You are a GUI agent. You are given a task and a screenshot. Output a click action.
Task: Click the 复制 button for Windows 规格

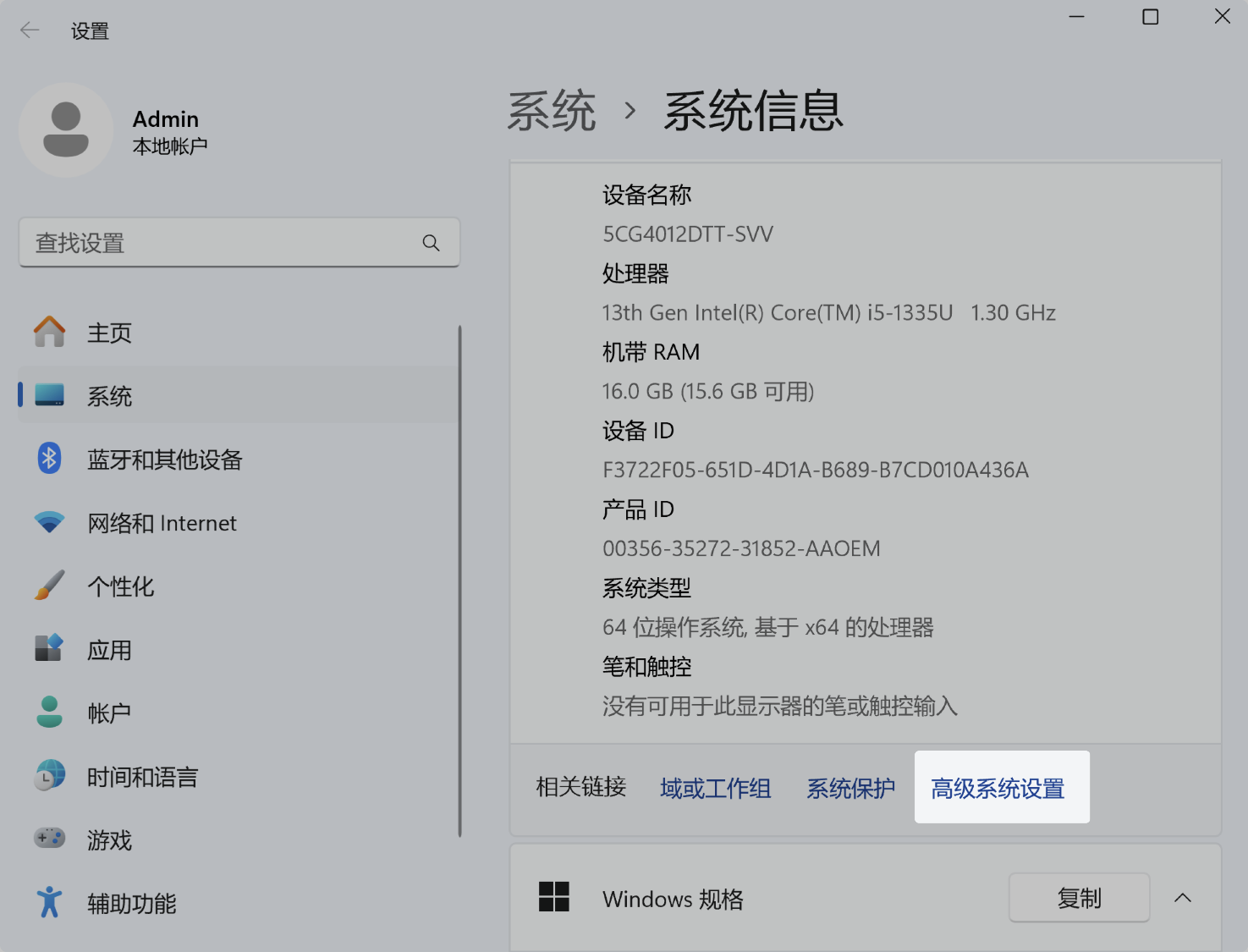point(1079,897)
